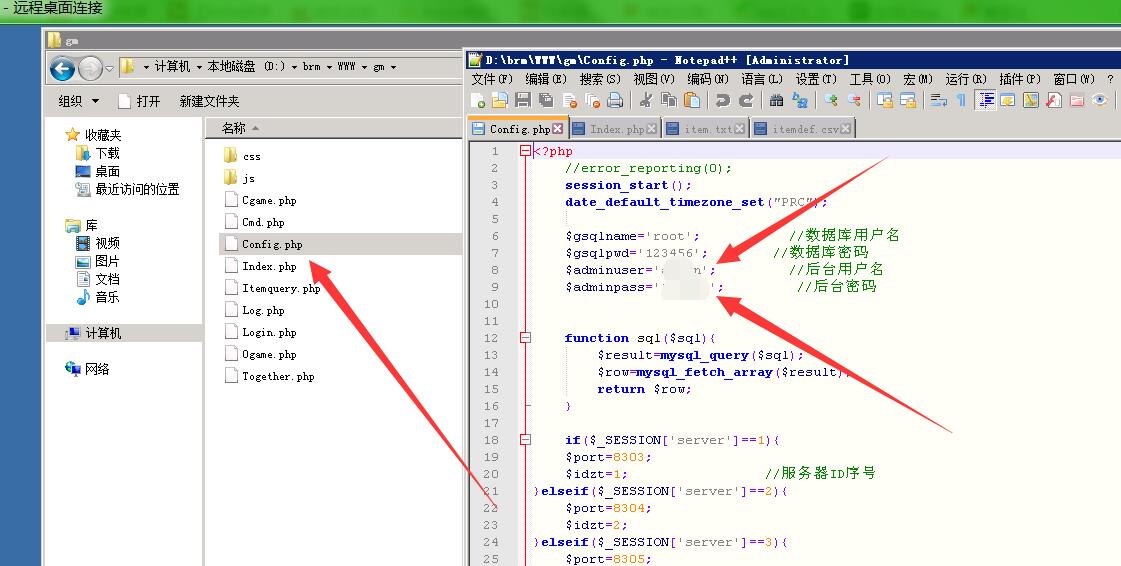Screen dimensions: 1121x566
Task: Toggle show all characters pilcrow icon
Action: pyautogui.click(x=961, y=100)
